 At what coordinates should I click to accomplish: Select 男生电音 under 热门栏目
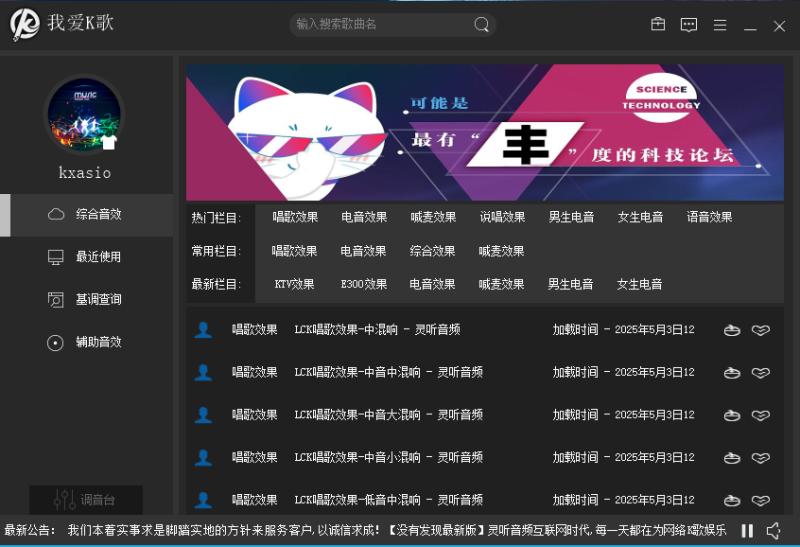(x=571, y=217)
